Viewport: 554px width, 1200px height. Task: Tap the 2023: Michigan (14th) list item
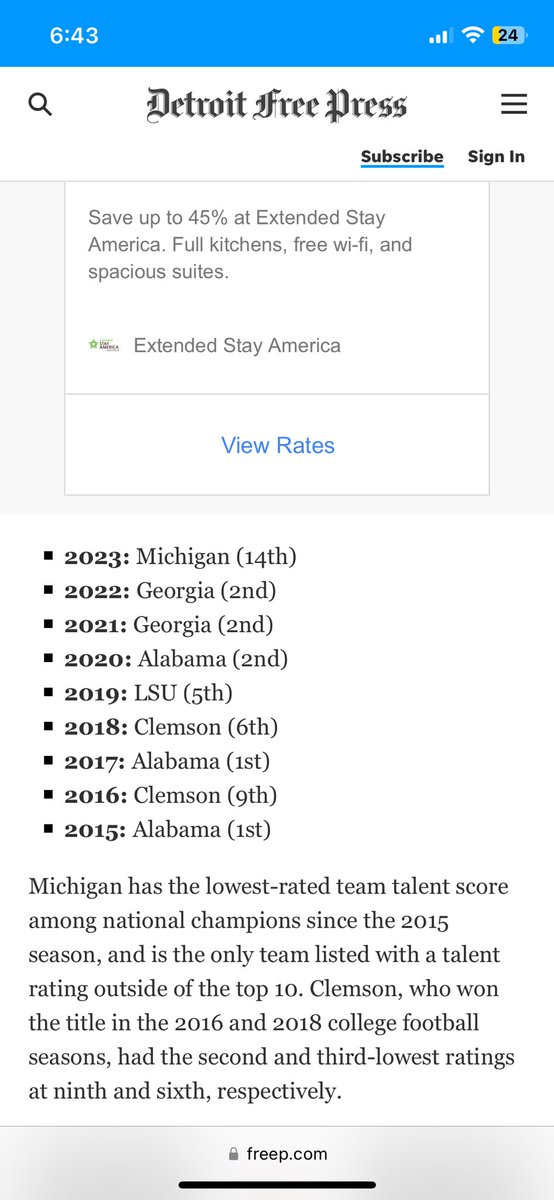tap(180, 556)
